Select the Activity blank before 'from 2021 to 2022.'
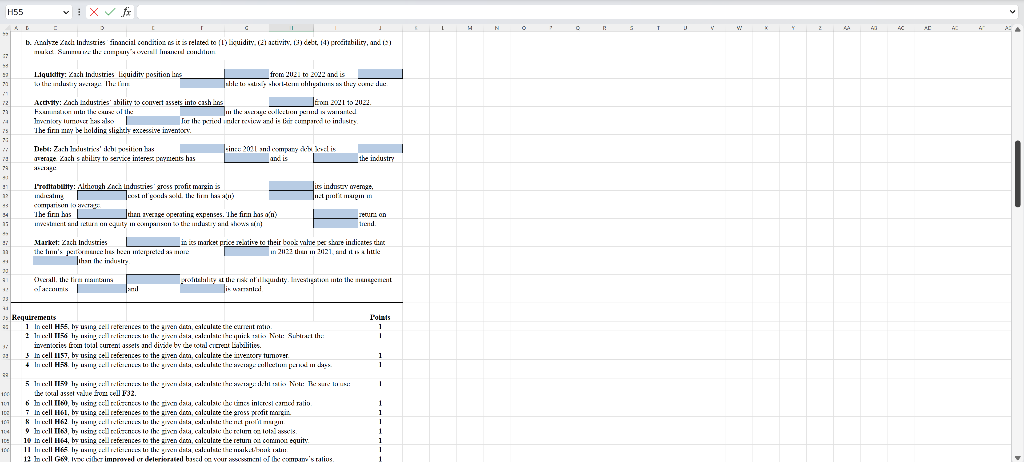This screenshot has height=462, width=1024. tap(291, 103)
